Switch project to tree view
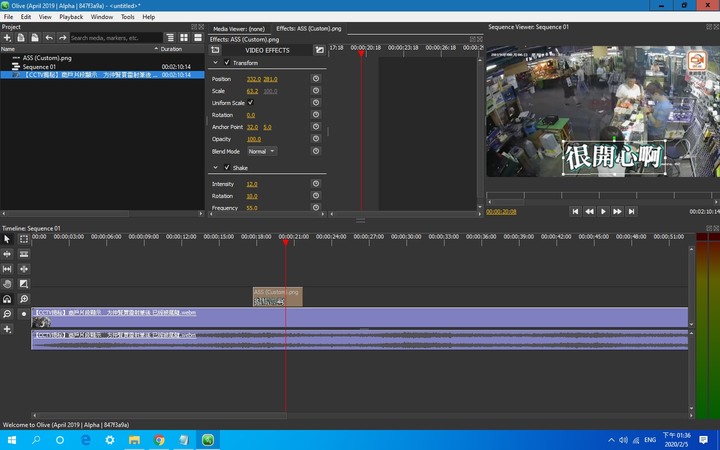The width and height of the screenshot is (720, 450). (170, 38)
